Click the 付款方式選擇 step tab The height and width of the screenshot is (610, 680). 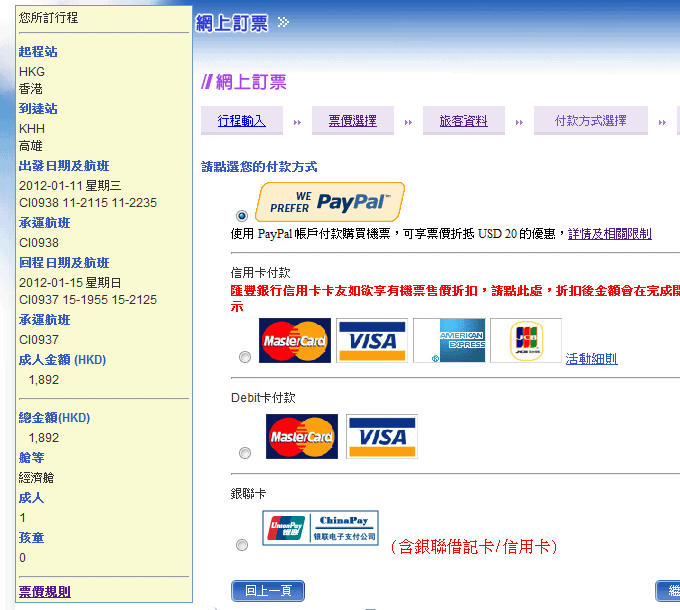[590, 121]
